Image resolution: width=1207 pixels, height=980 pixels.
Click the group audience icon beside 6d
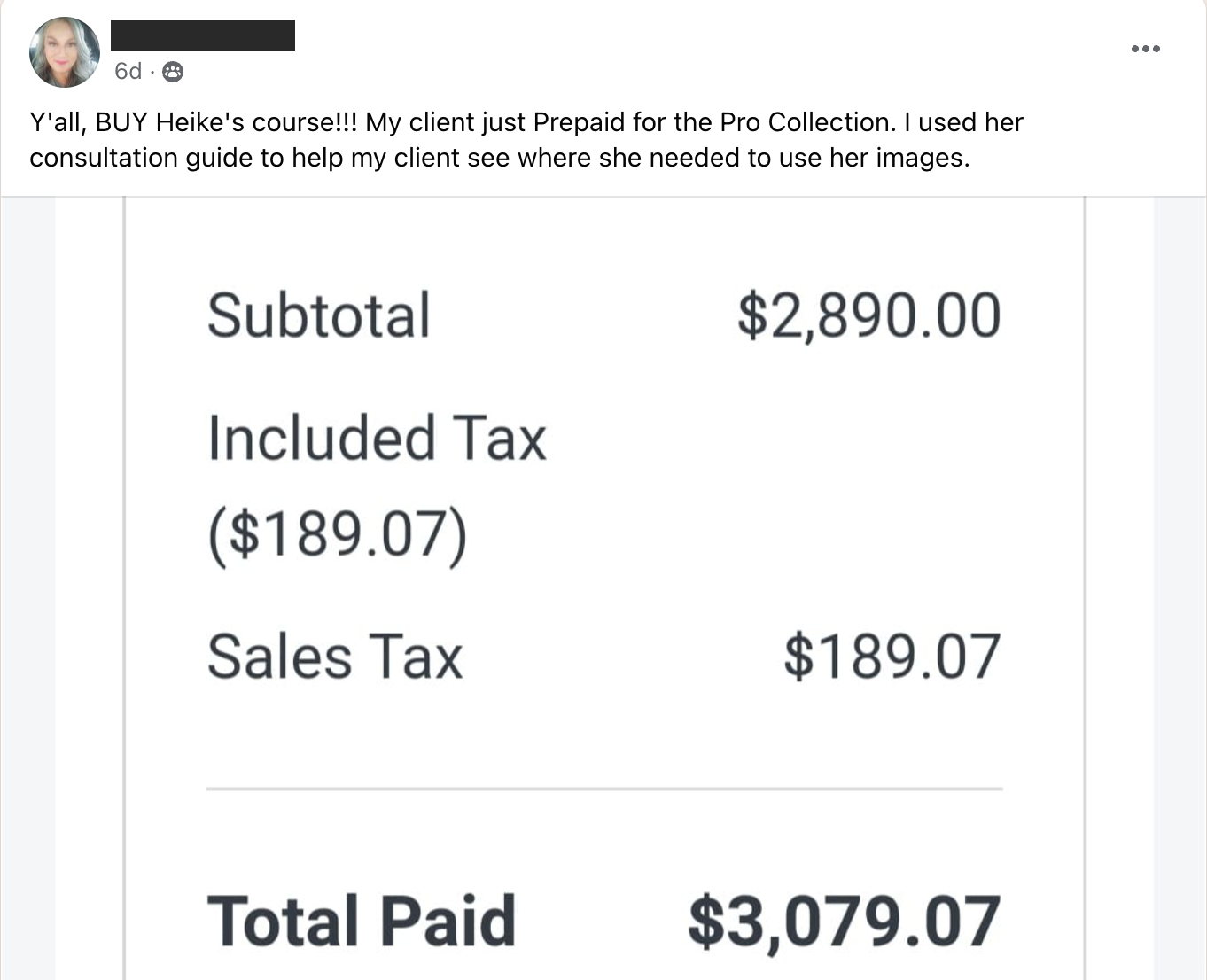174,72
